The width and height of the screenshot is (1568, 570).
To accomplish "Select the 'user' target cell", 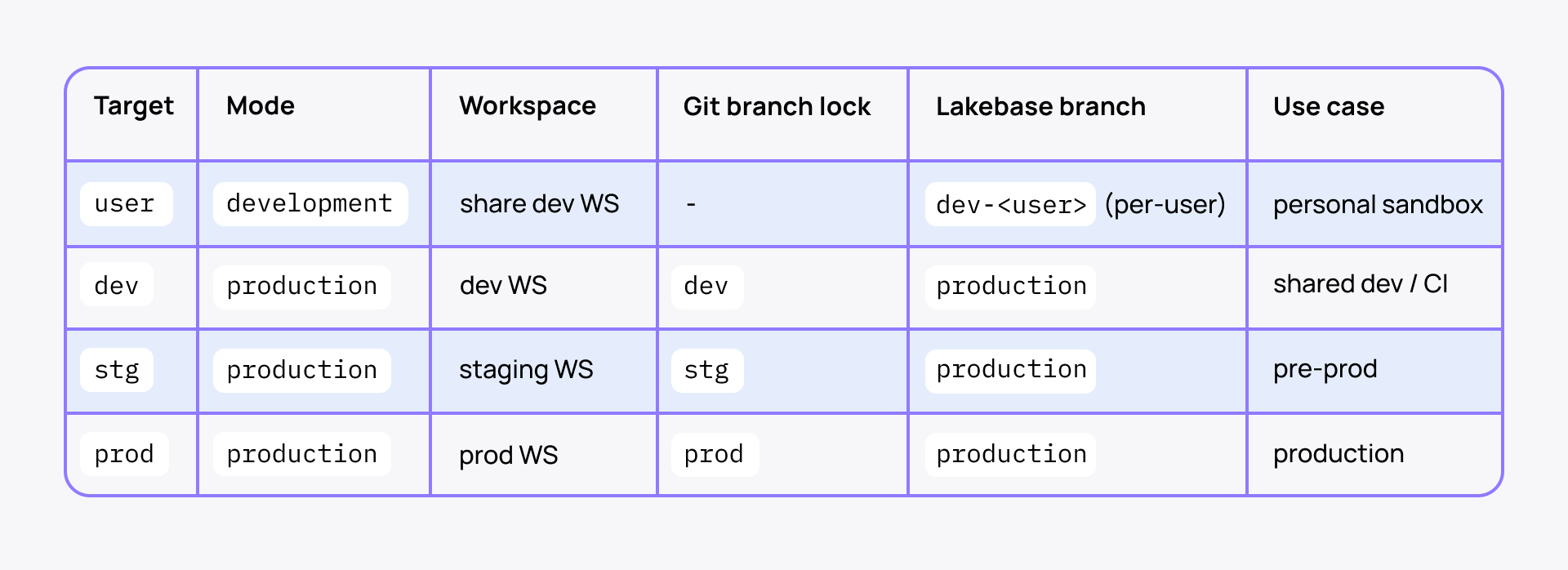I will coord(127,204).
